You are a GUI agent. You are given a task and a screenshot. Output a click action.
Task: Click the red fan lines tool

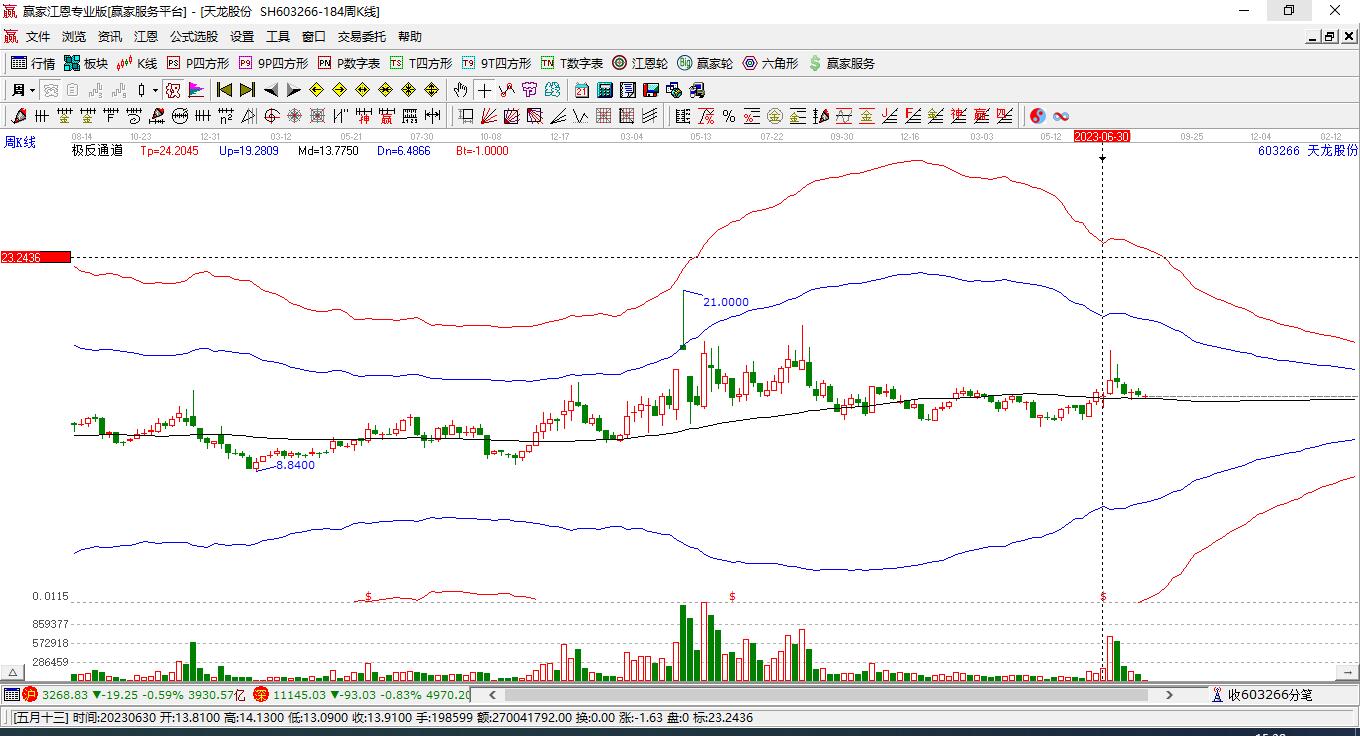point(488,116)
